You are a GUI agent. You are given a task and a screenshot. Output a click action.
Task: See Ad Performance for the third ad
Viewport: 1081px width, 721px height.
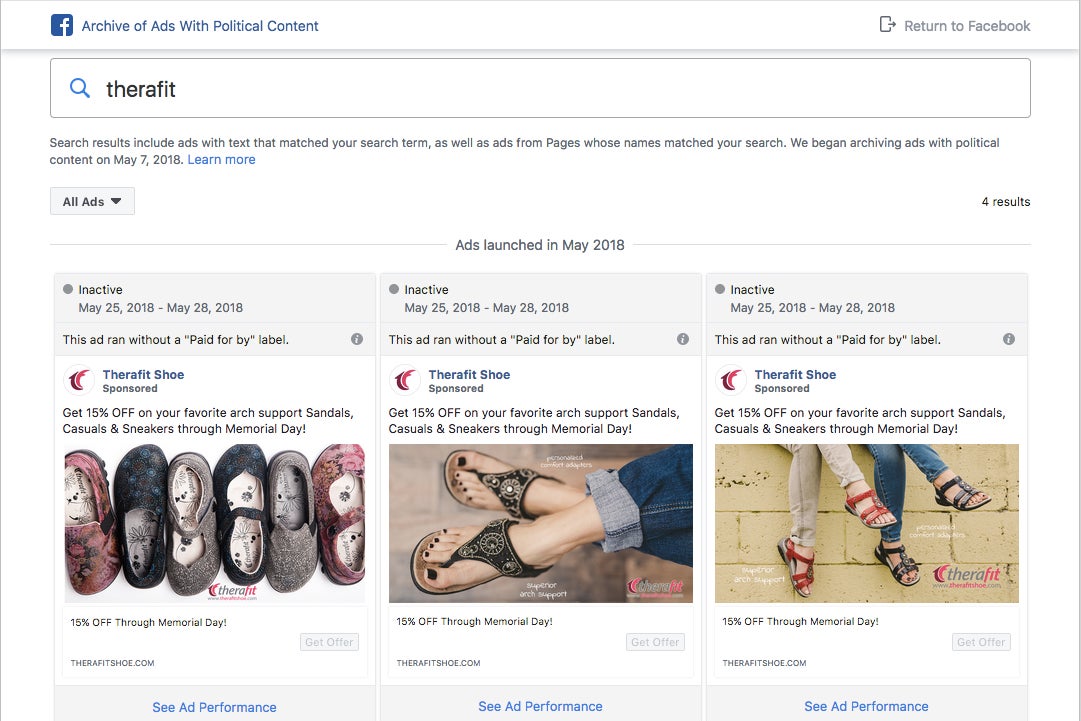pos(867,707)
